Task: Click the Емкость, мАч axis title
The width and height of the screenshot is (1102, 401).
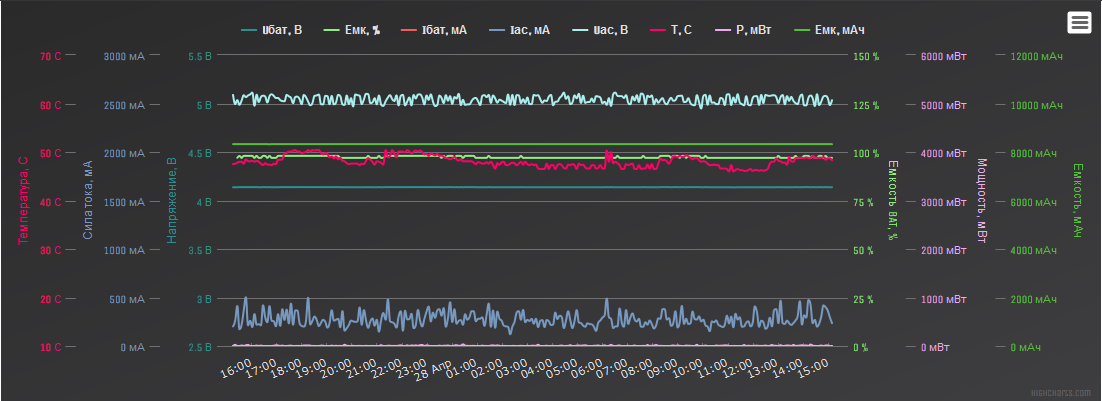Action: (x=1079, y=201)
